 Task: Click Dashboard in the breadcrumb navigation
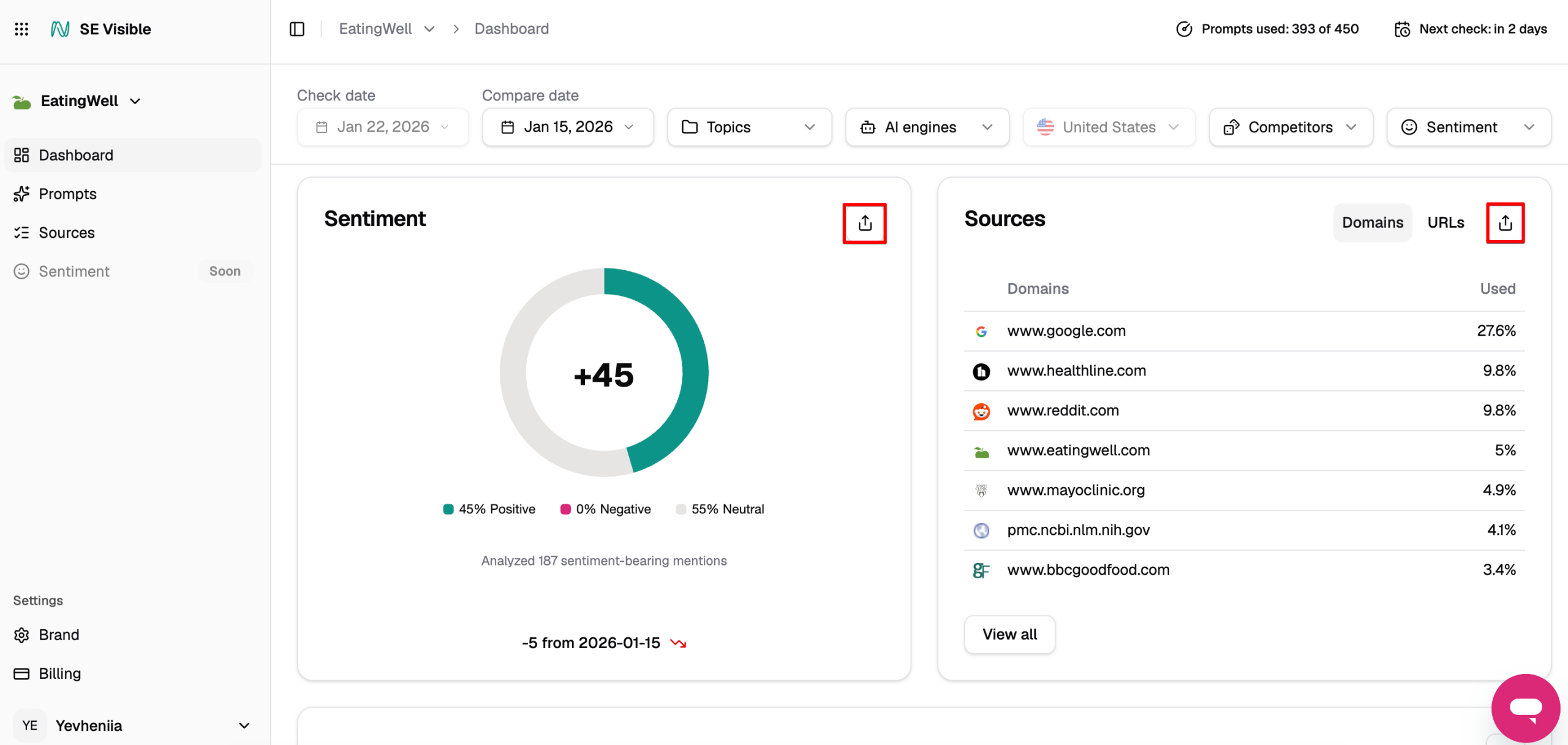(x=511, y=29)
